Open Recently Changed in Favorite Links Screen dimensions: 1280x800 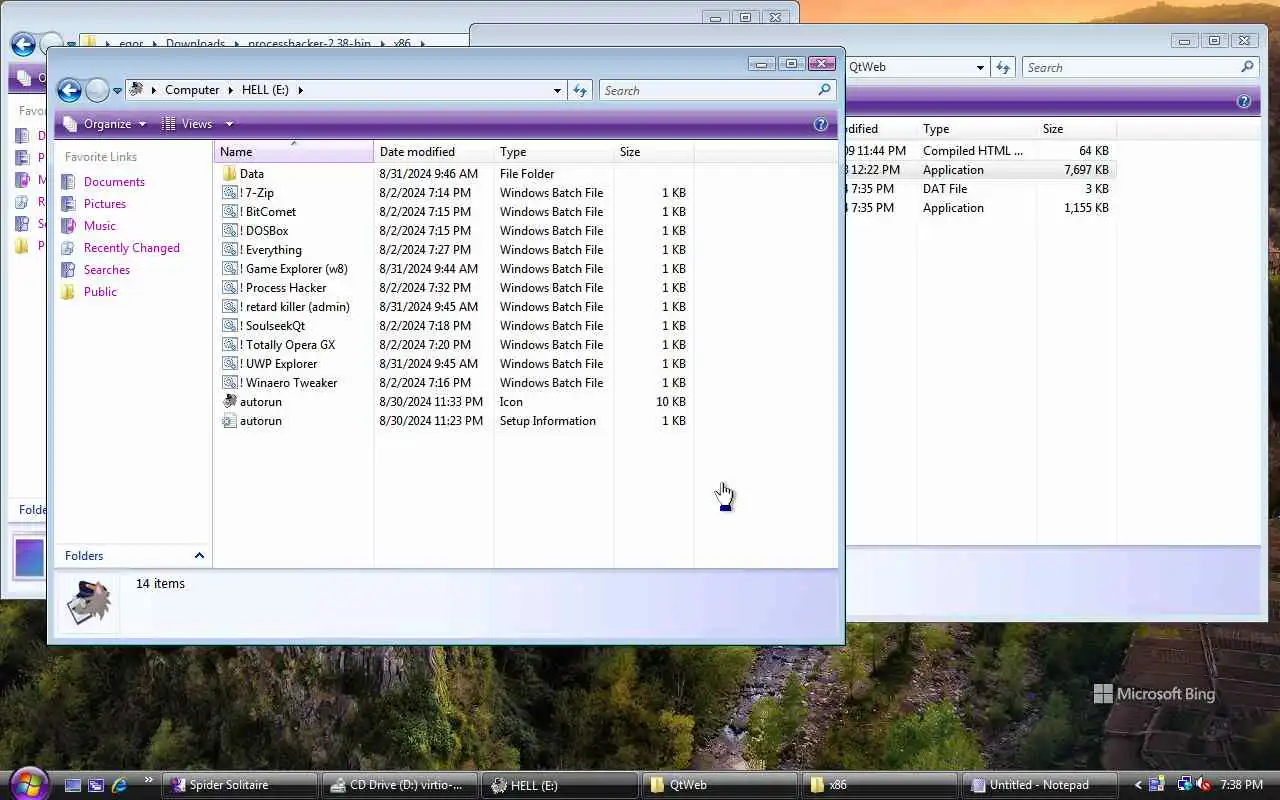(132, 248)
